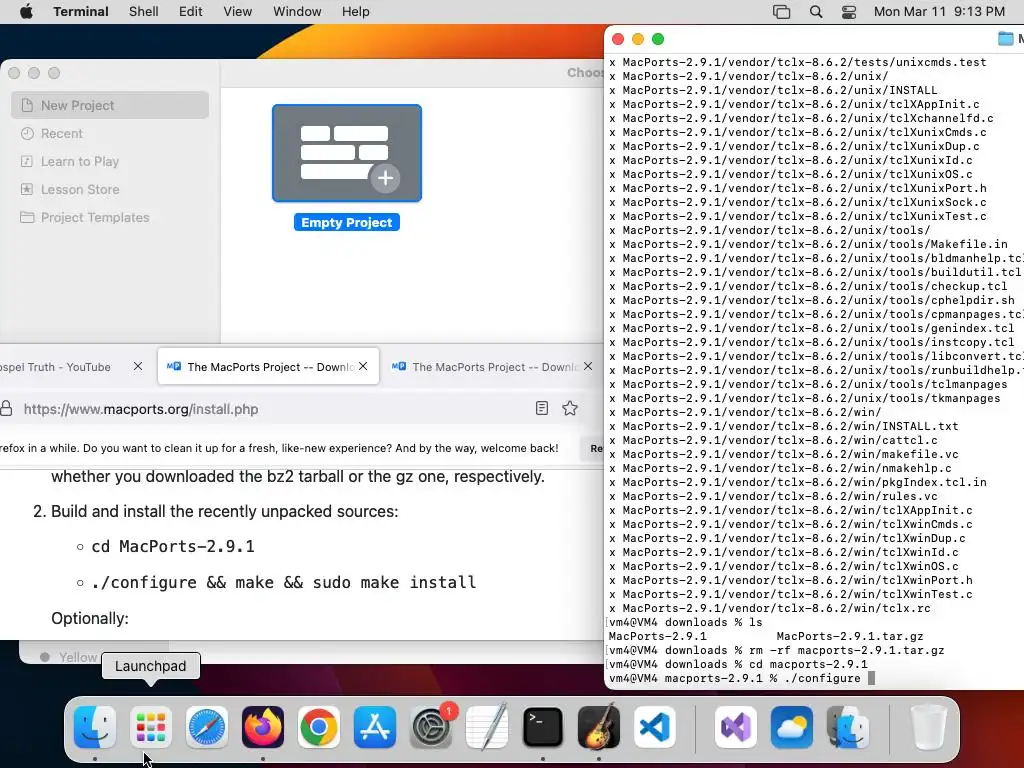Open the Trash in the dock
1024x768 pixels.
click(x=928, y=727)
